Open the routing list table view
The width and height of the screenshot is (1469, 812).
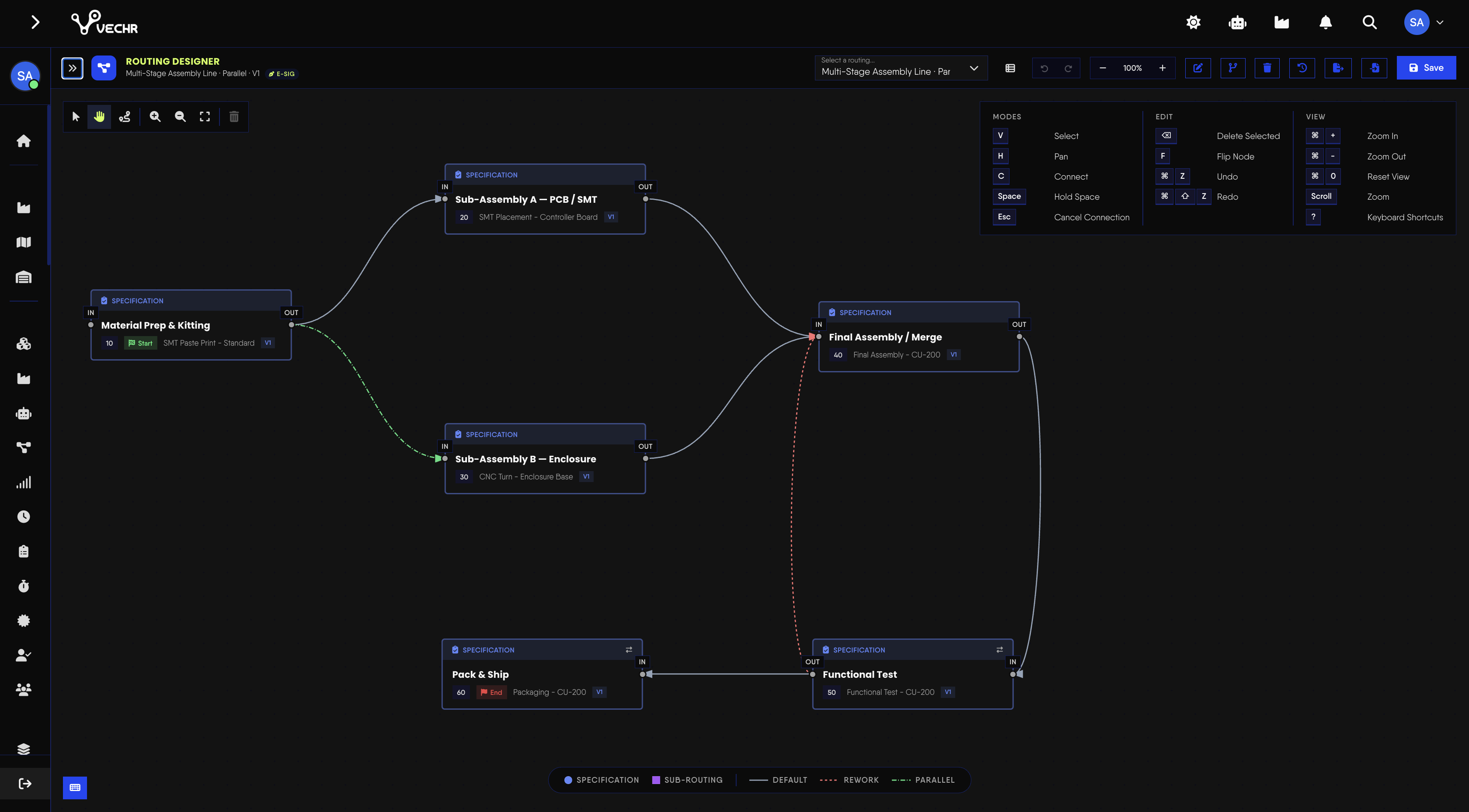coord(1010,68)
